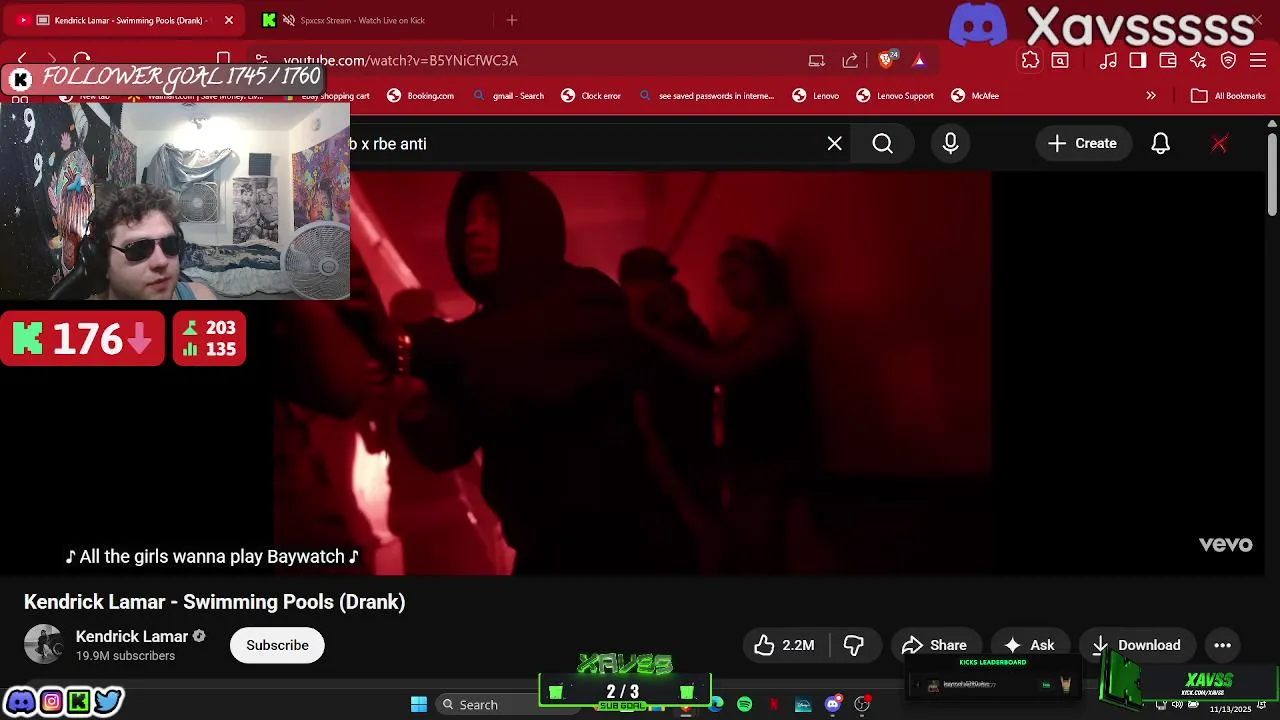Download the video with Download button
This screenshot has width=1280, height=720.
pyautogui.click(x=1137, y=645)
